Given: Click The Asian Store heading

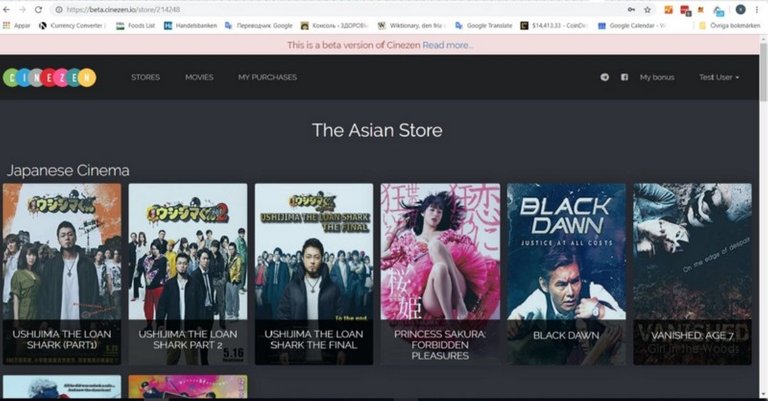Looking at the screenshot, I should [377, 130].
